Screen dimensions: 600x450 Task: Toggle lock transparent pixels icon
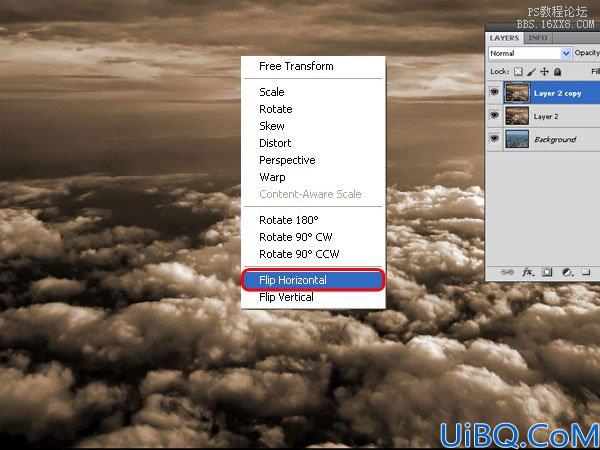(518, 72)
